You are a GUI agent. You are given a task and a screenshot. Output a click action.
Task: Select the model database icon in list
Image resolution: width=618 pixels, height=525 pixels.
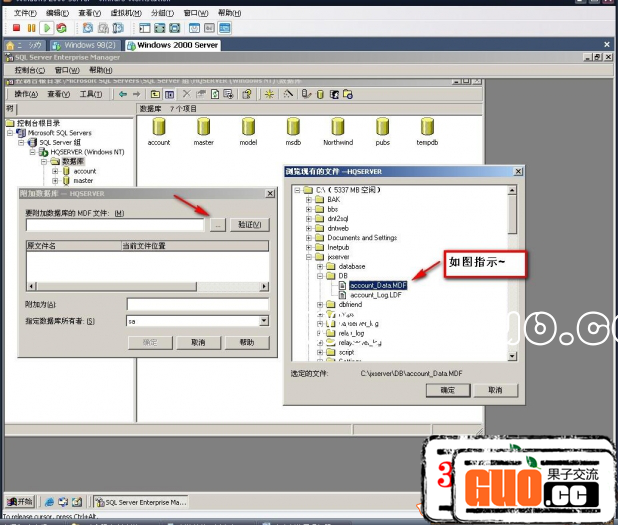248,127
